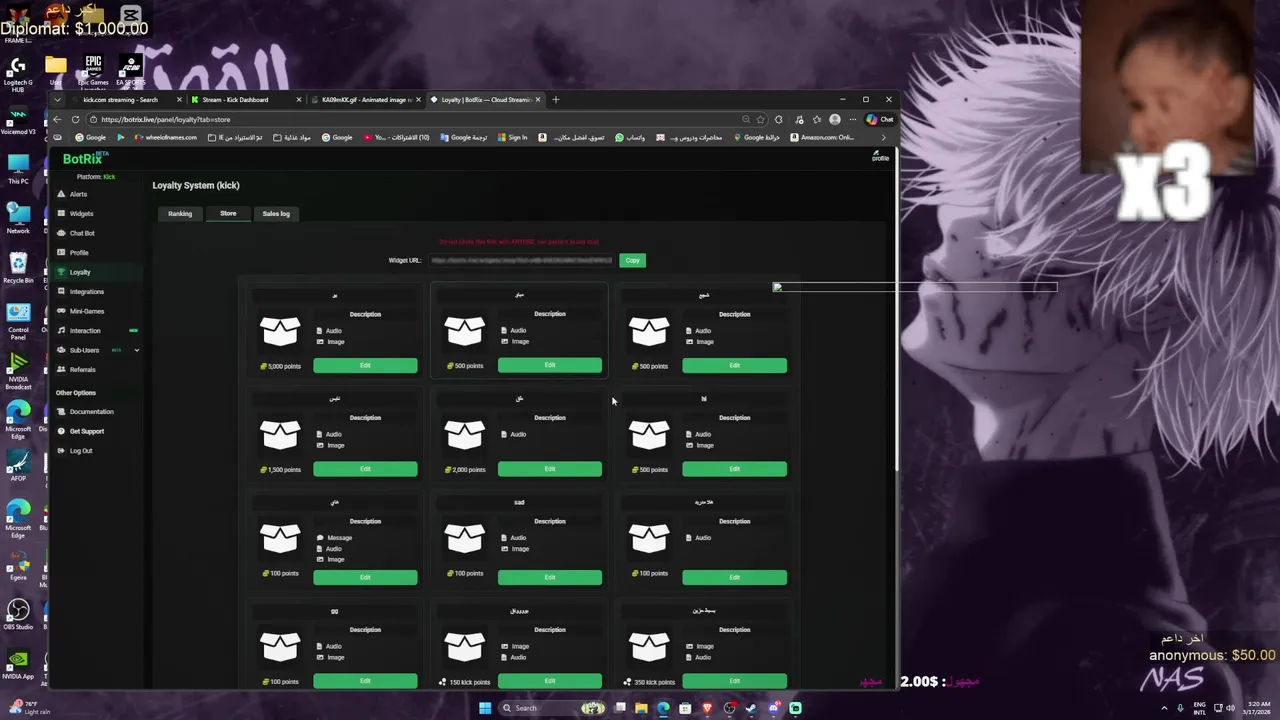Close the Loyalty BotRix browser tab

pos(538,99)
